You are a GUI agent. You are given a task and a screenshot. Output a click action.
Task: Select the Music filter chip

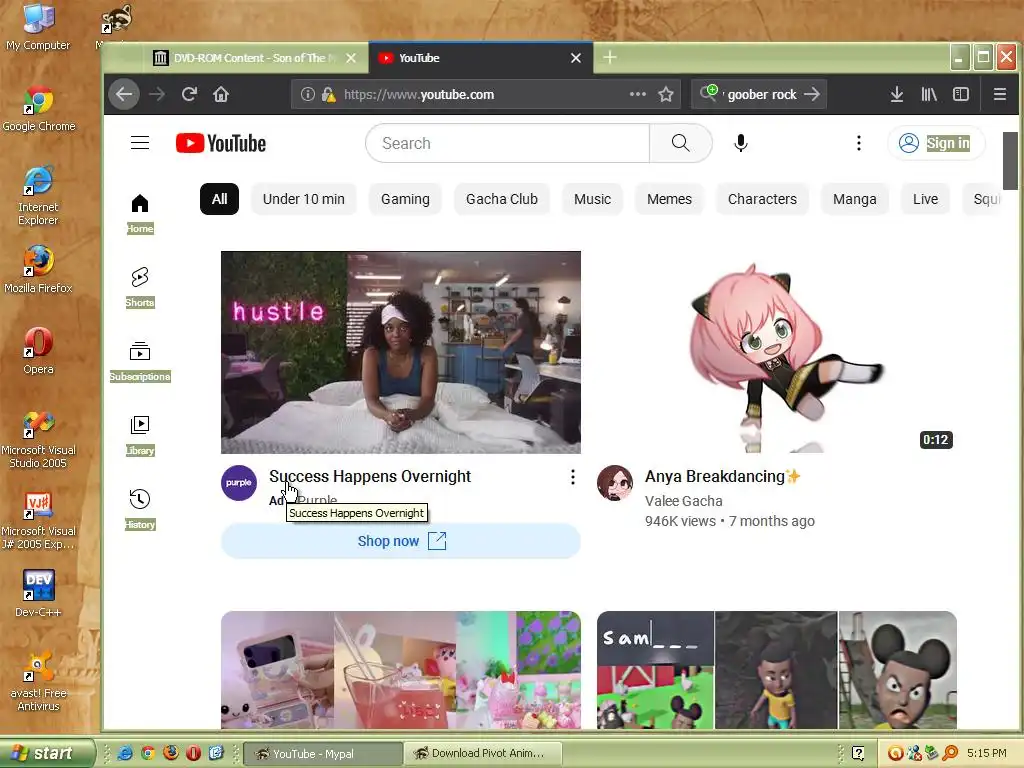point(592,199)
